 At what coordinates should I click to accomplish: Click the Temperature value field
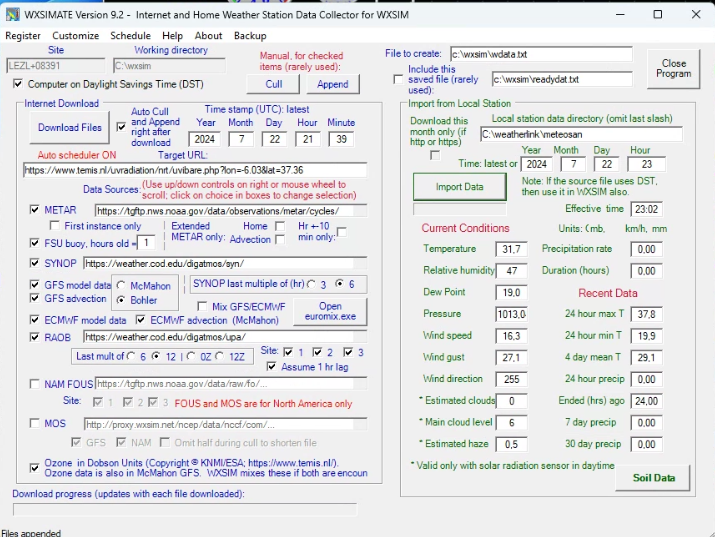click(511, 249)
